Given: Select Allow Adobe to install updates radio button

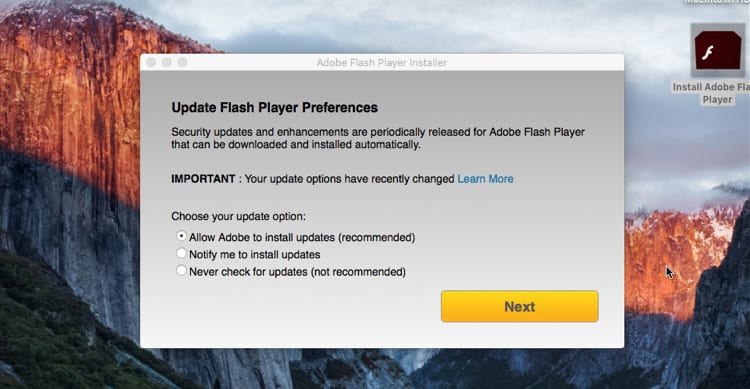Looking at the screenshot, I should pos(181,236).
